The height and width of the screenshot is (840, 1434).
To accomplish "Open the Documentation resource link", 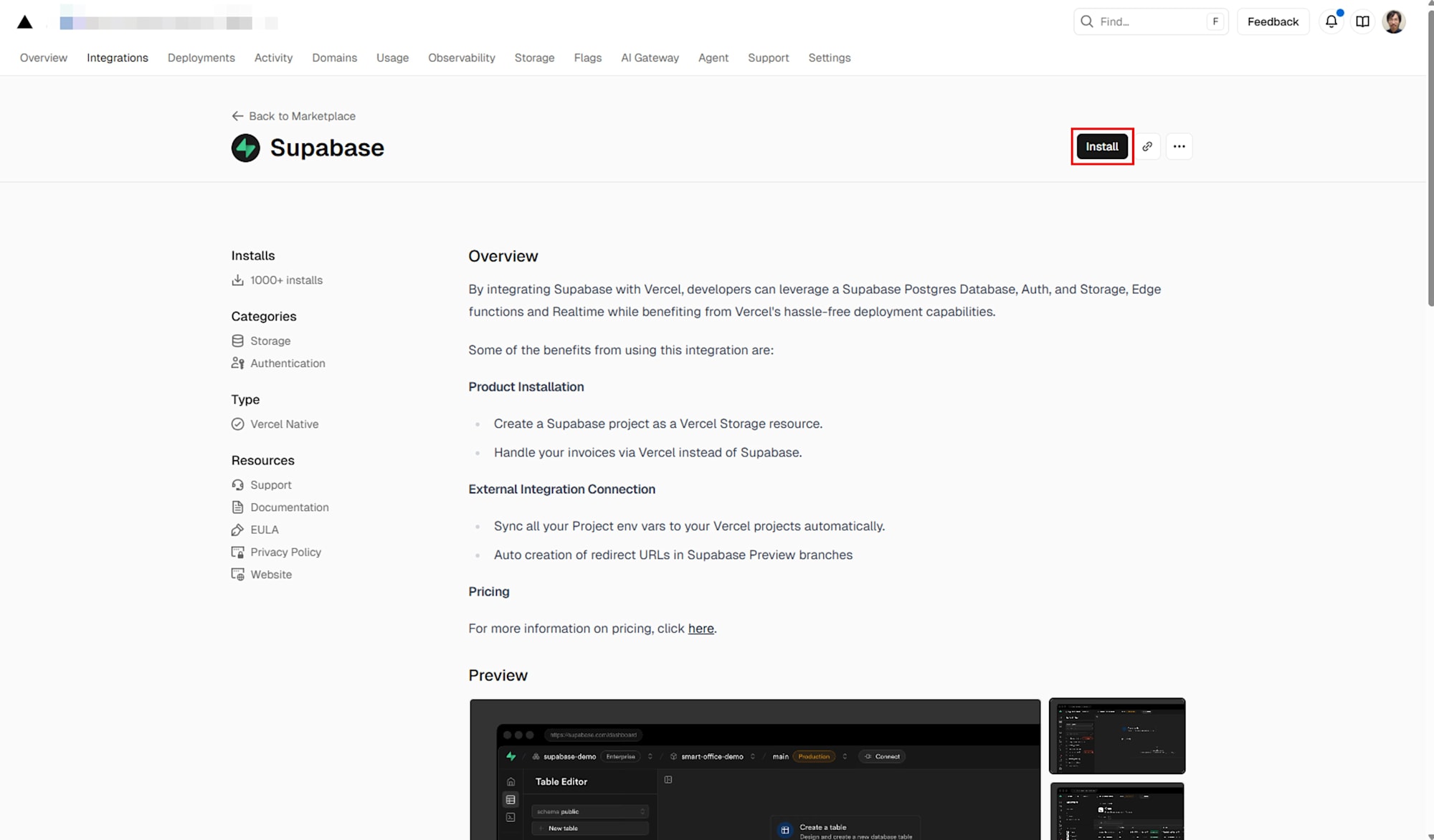I will click(x=289, y=507).
